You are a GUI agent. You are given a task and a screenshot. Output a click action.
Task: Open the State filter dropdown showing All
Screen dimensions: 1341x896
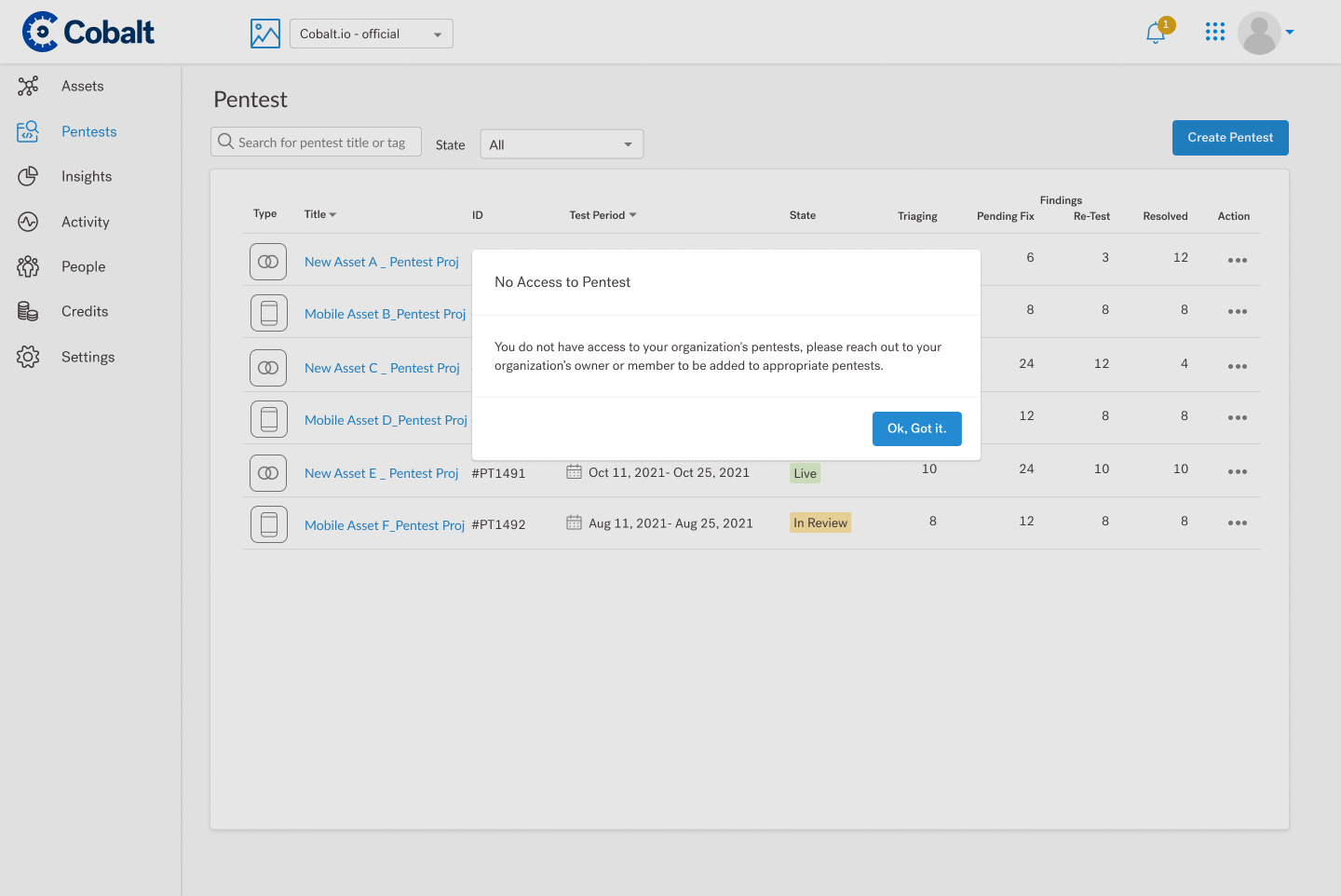point(561,144)
